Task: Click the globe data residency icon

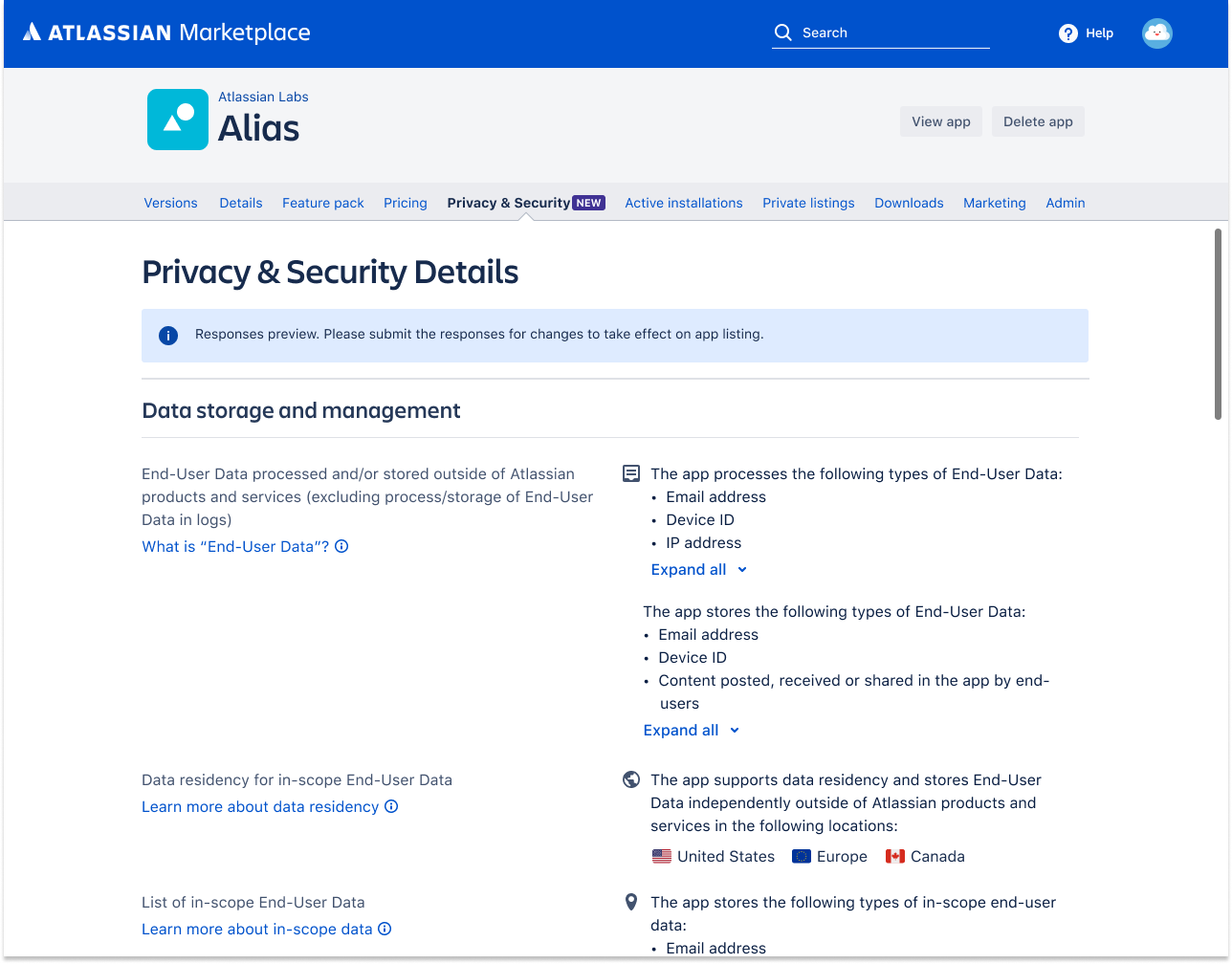Action: (631, 779)
